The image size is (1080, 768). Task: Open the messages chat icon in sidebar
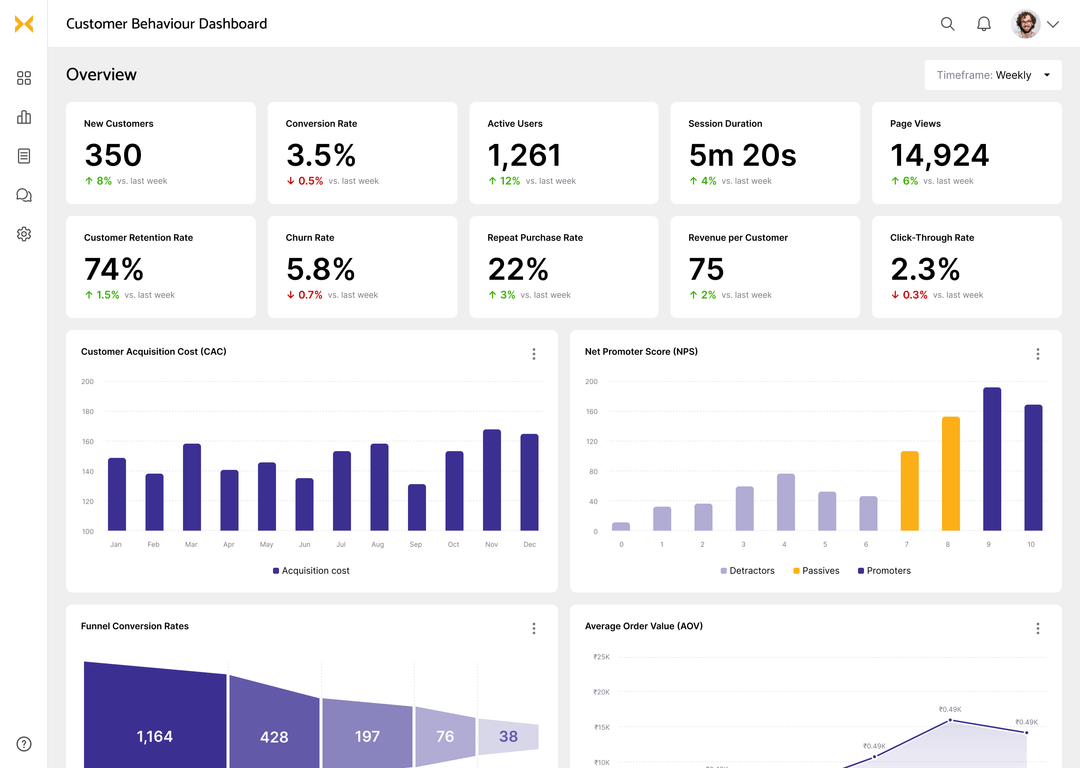(x=24, y=195)
